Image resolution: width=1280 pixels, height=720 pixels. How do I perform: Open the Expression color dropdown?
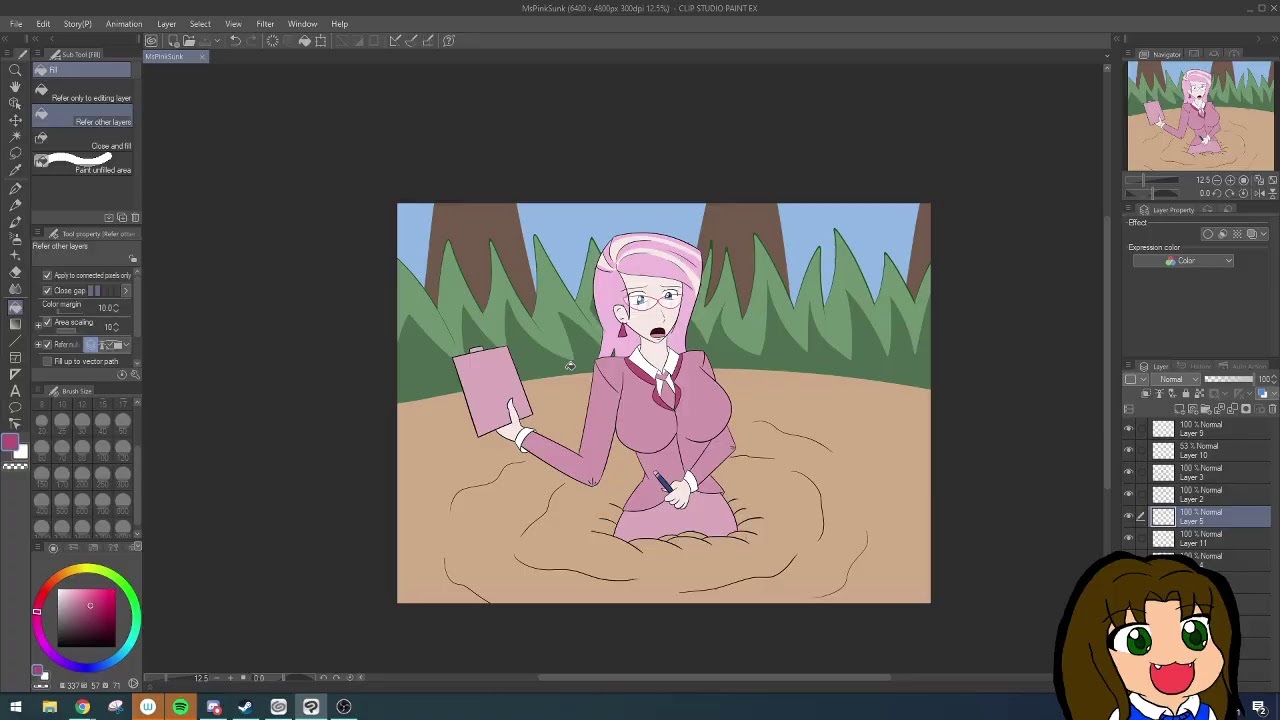pos(1183,261)
